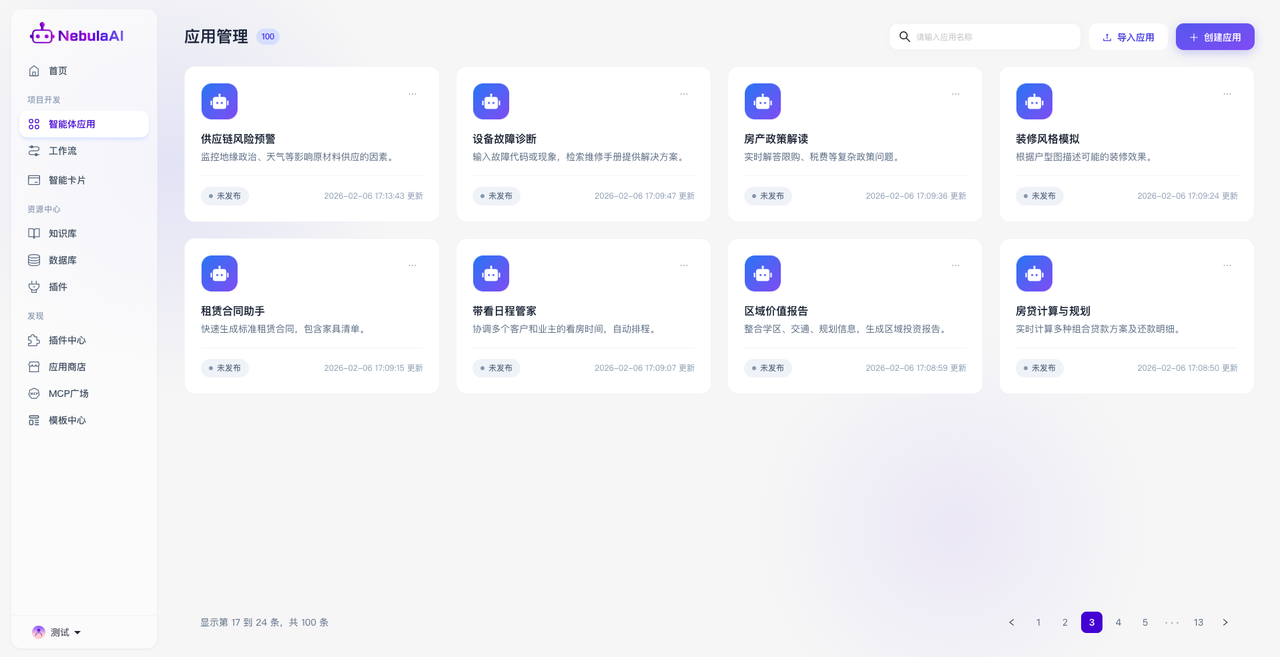The width and height of the screenshot is (1280, 657).
Task: Open more options on 装修风格模拟 card
Action: coord(1227,94)
